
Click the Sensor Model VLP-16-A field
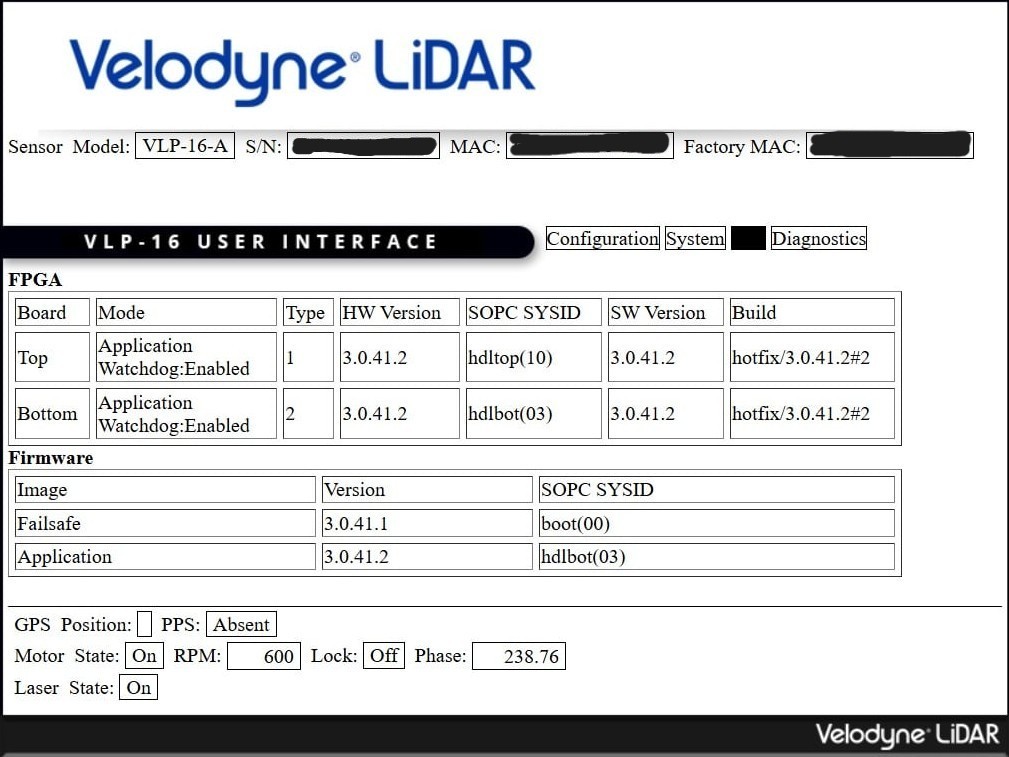click(185, 145)
